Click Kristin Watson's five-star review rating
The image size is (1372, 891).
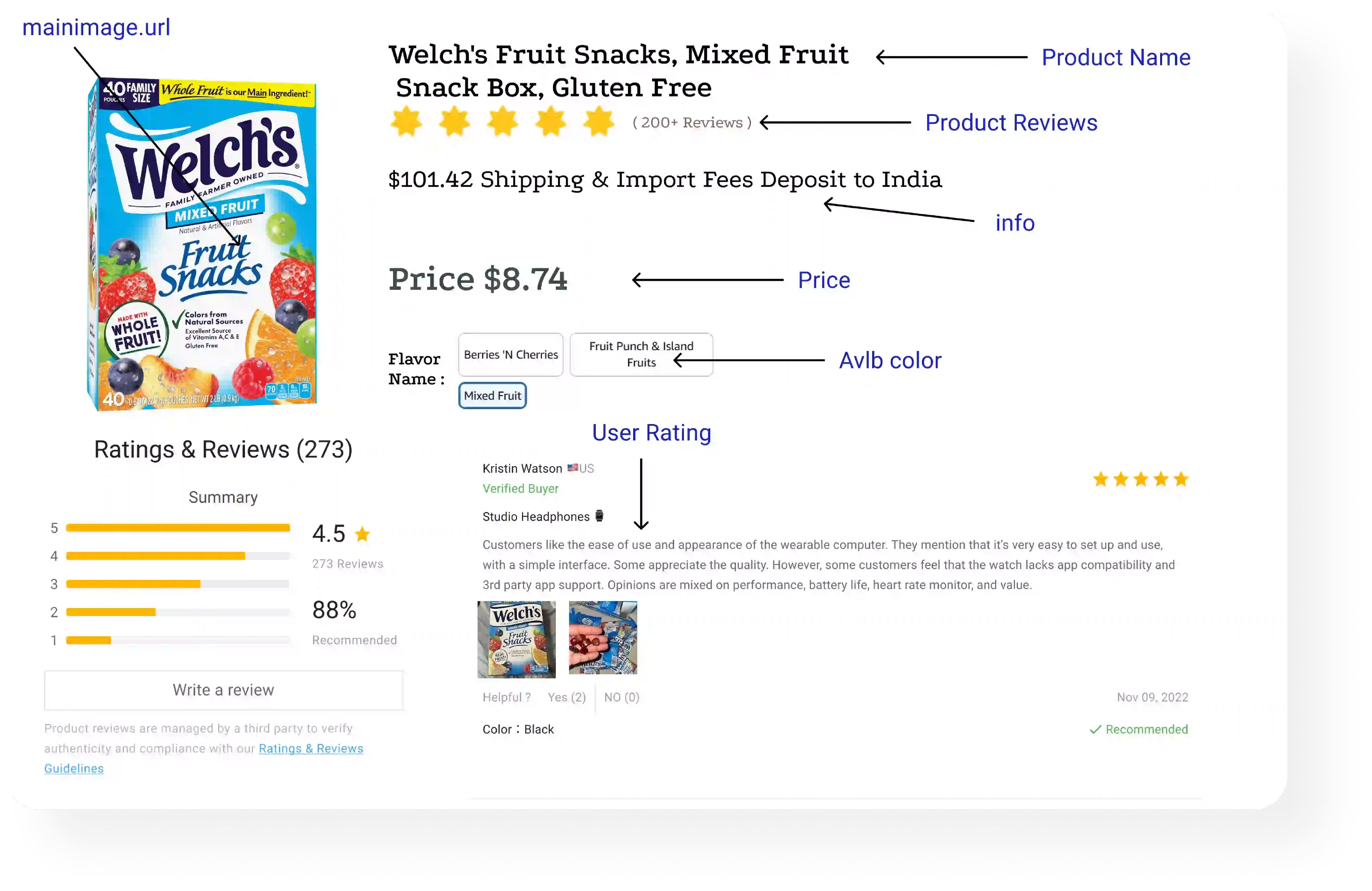(x=1140, y=479)
